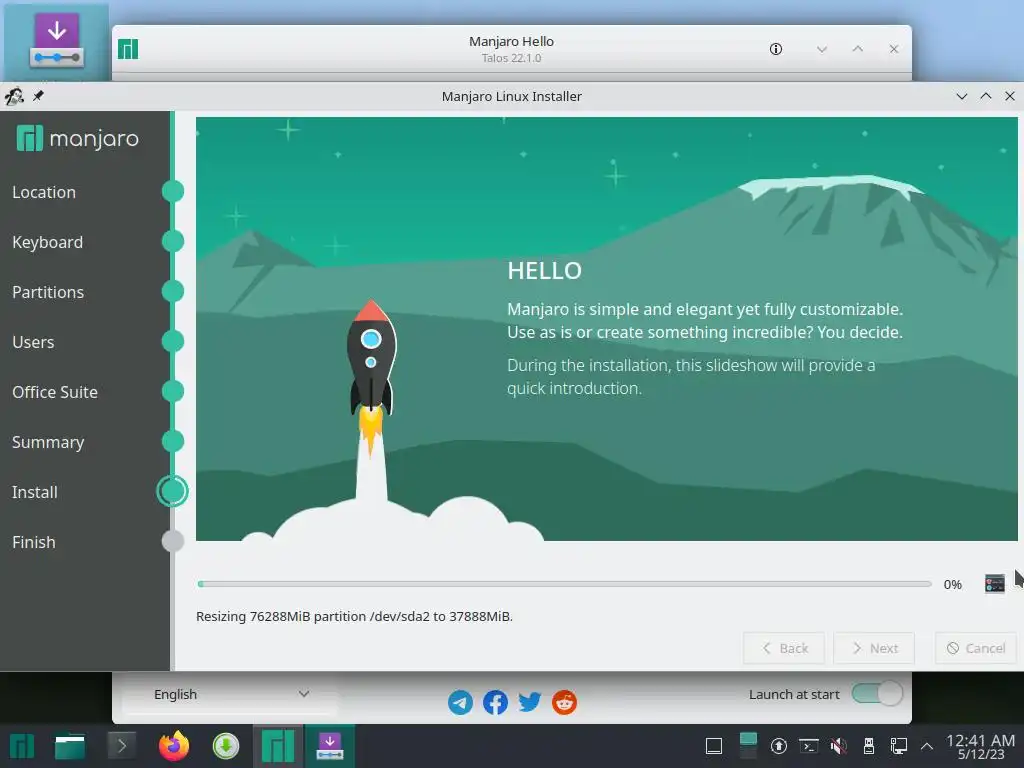Click the resizing partition status text
The image size is (1024, 768).
[354, 616]
